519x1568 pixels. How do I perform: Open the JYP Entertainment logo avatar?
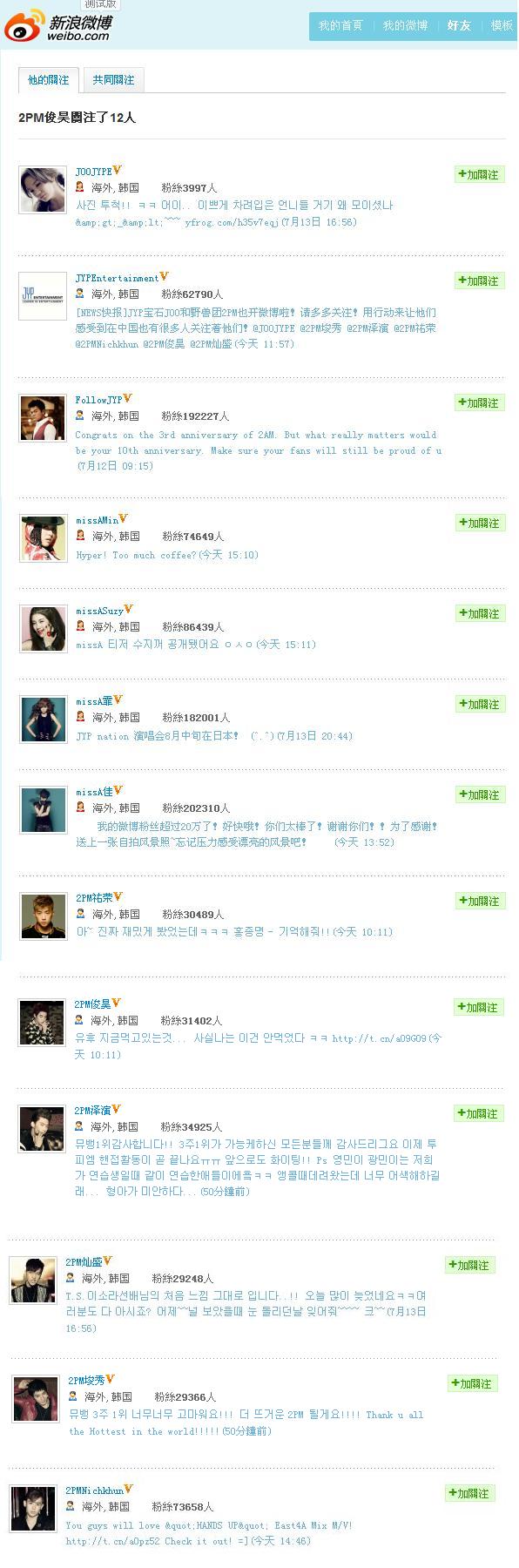click(x=43, y=296)
